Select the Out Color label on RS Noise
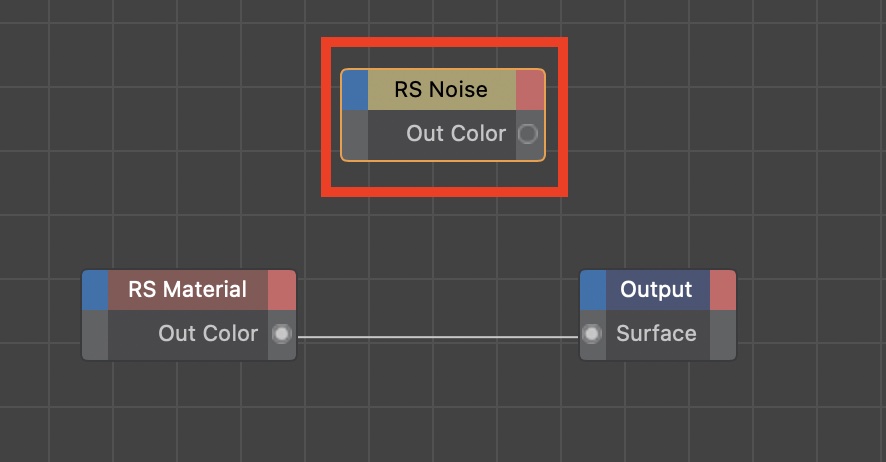Image resolution: width=886 pixels, height=462 pixels. [456, 134]
